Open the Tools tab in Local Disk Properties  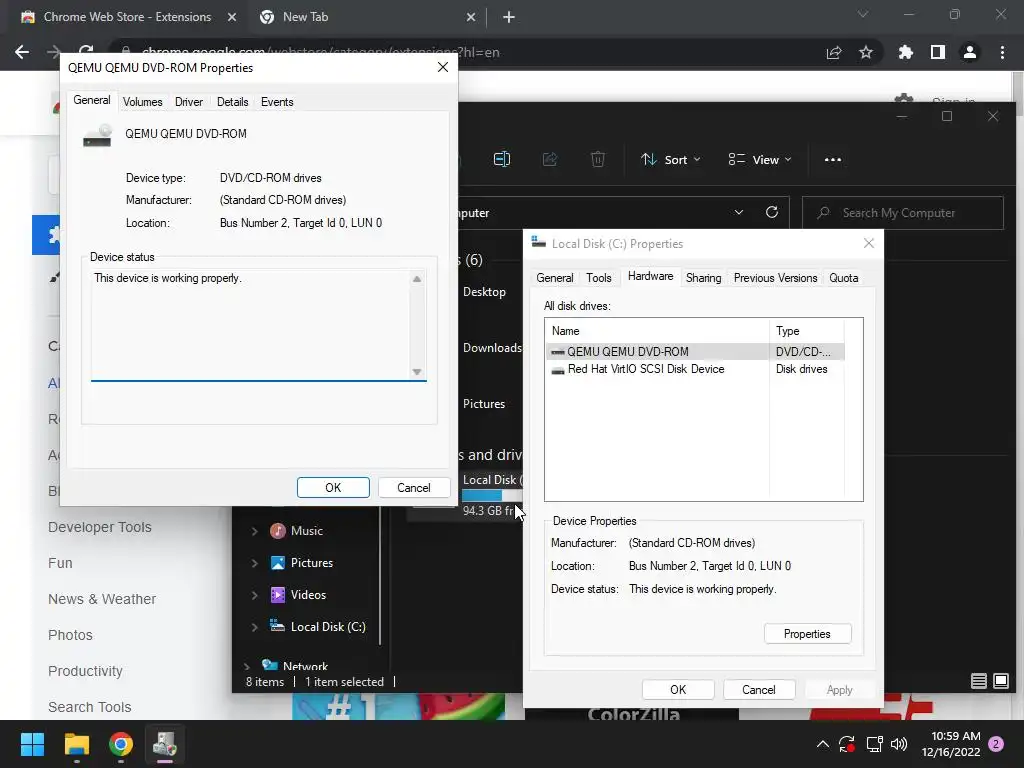(x=599, y=278)
